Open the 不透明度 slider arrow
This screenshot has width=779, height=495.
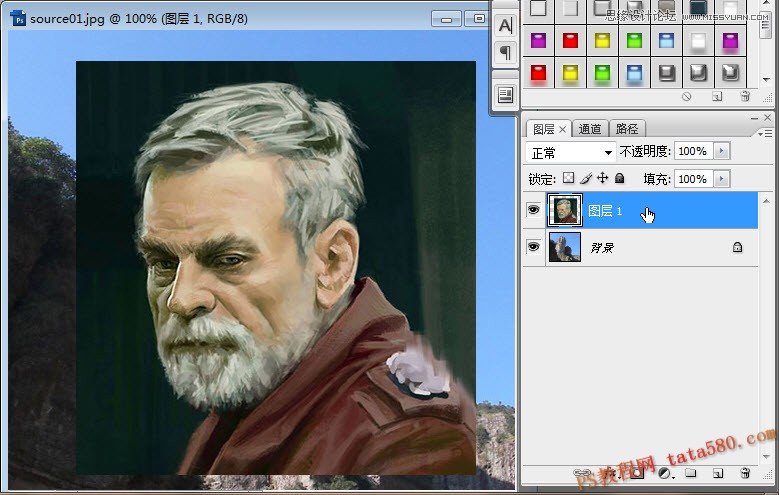pyautogui.click(x=722, y=151)
